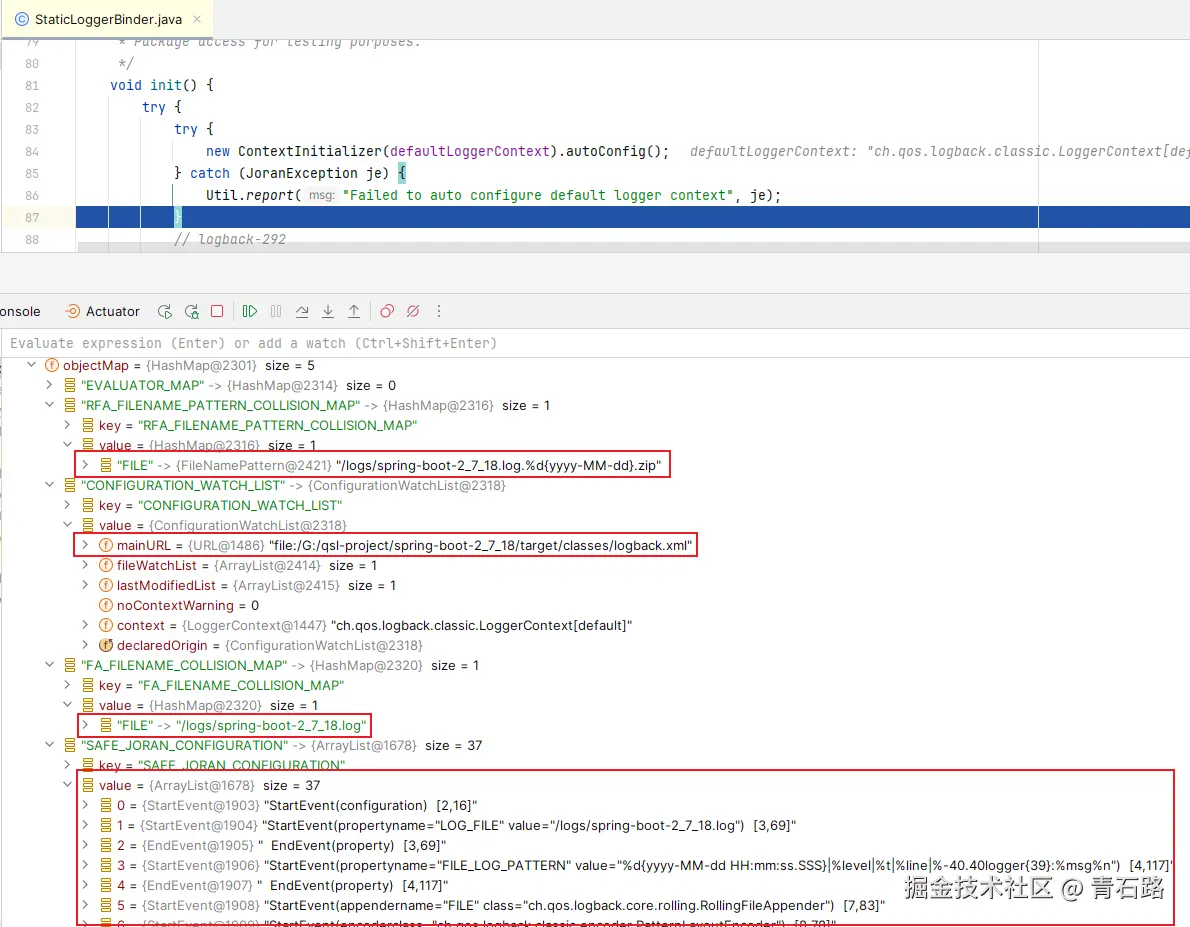
Task: Click the inline defaultLoggerContext debug hint
Action: [940, 151]
